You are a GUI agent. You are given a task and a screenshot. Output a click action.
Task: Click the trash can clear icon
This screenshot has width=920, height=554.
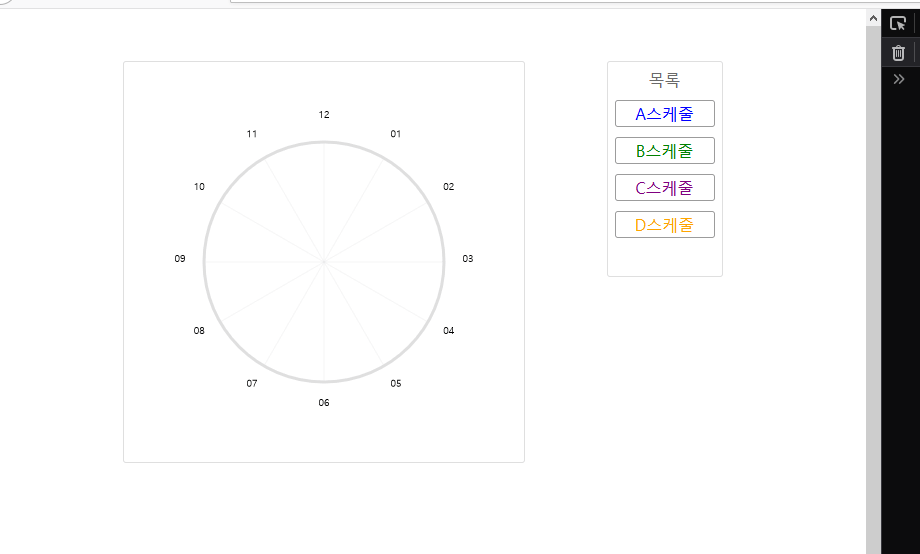coord(898,53)
